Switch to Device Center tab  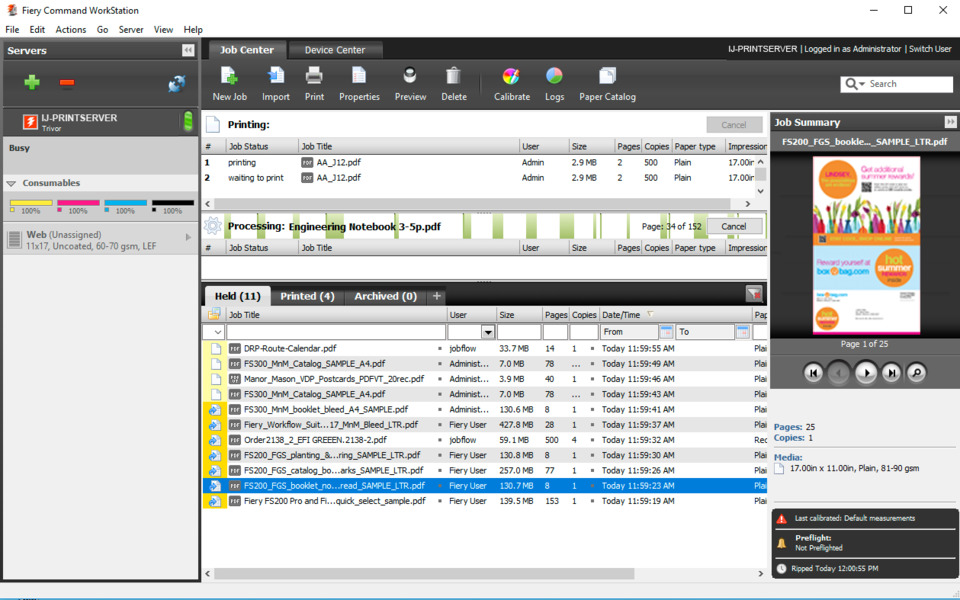coord(335,50)
